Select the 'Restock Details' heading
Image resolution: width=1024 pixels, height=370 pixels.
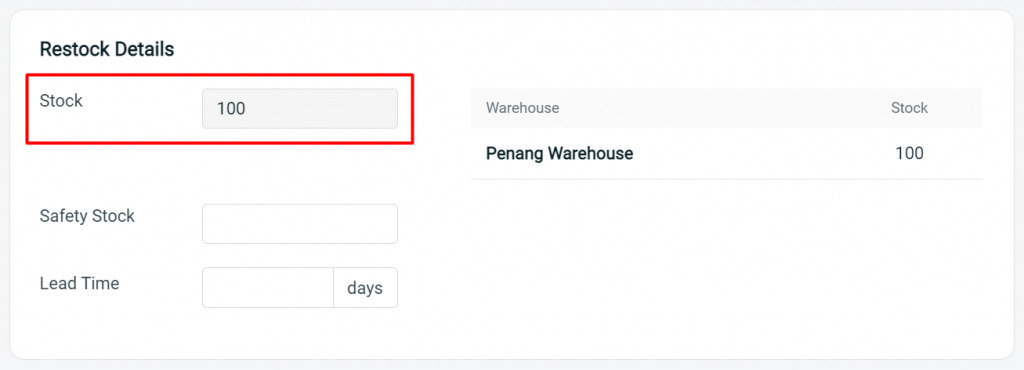[107, 49]
